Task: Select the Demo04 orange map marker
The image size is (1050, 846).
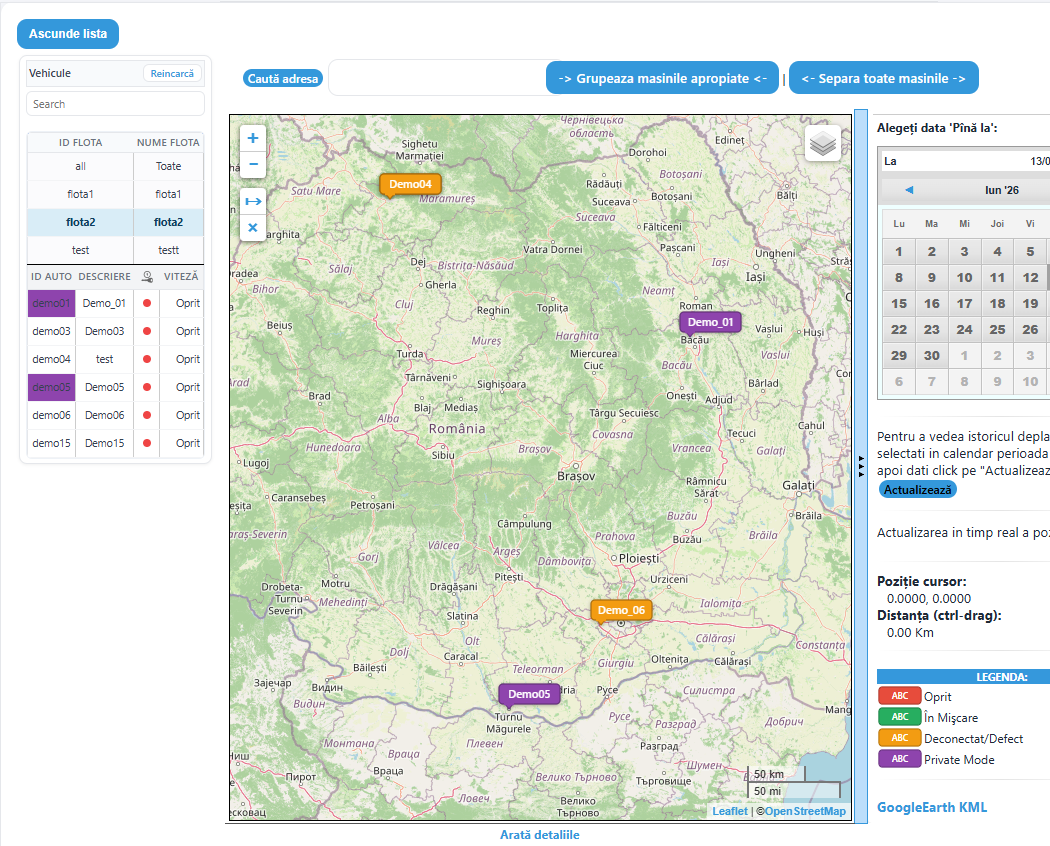Action: coord(410,184)
